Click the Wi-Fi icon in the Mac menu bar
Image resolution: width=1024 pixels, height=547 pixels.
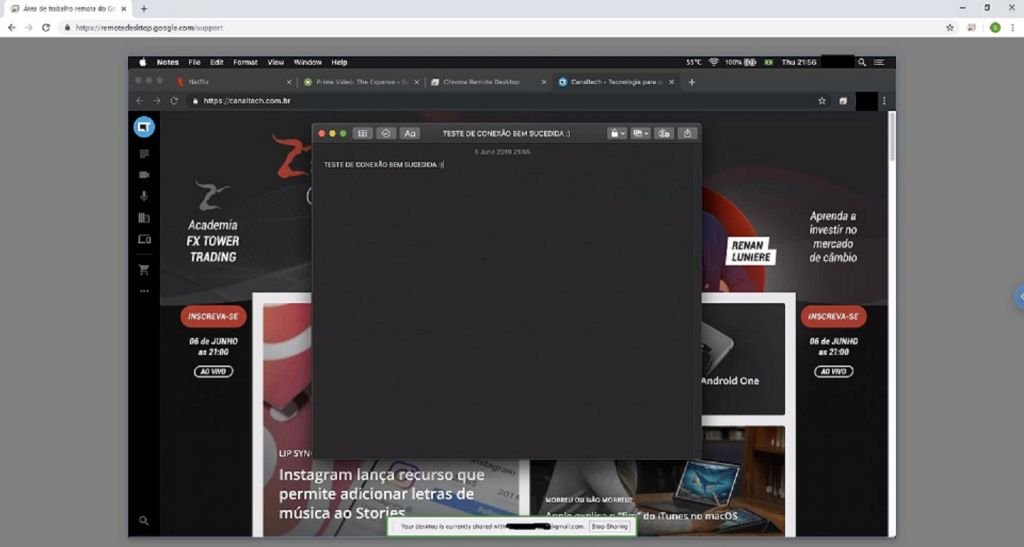click(x=713, y=62)
